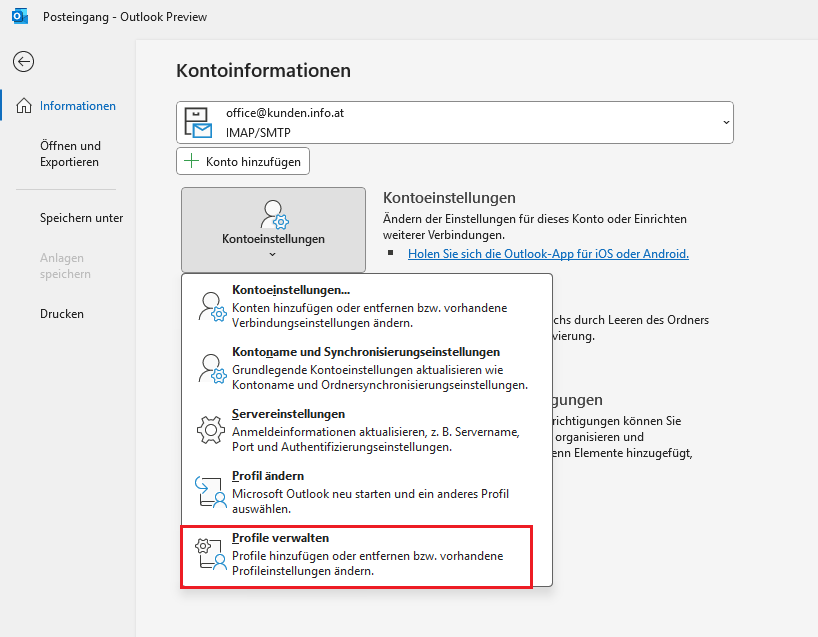Image resolution: width=818 pixels, height=637 pixels.
Task: Click the back arrow circle icon
Action: 23,62
